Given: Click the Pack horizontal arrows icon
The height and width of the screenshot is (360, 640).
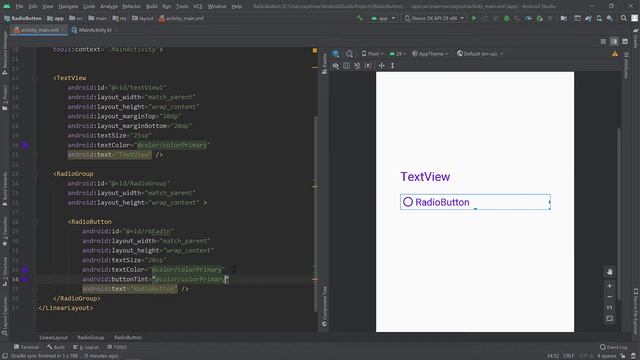Looking at the screenshot, I should click(382, 65).
